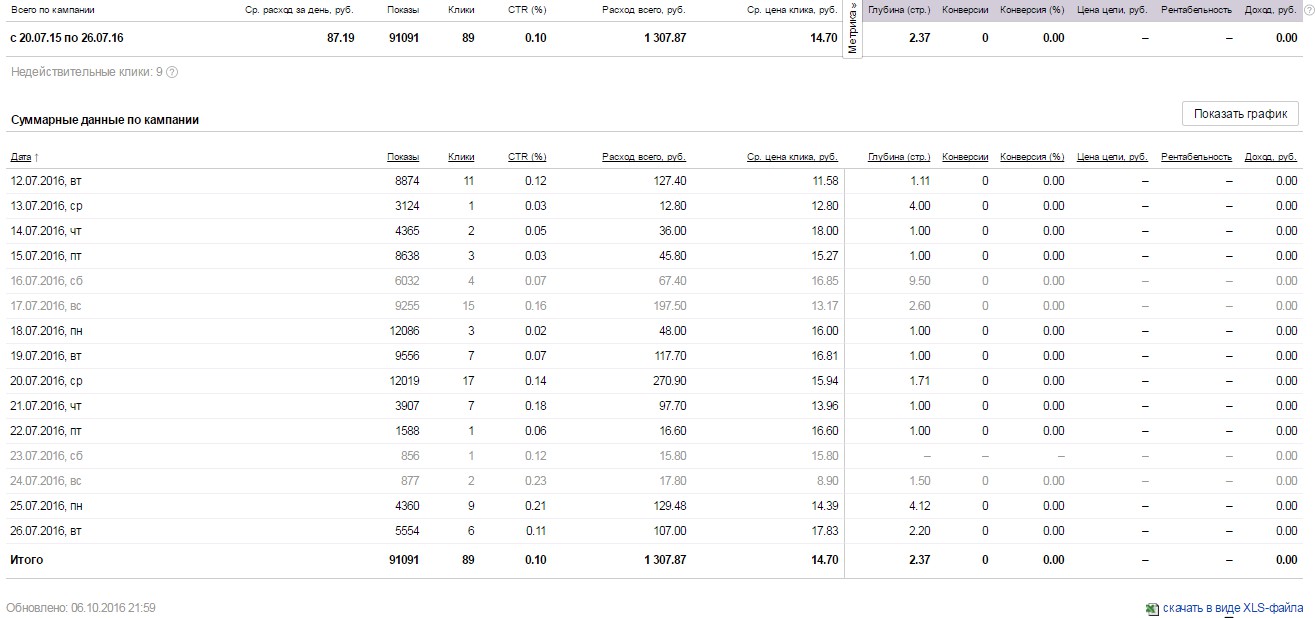
Task: Sort table by Доход, руб. table header
Action: point(1271,157)
